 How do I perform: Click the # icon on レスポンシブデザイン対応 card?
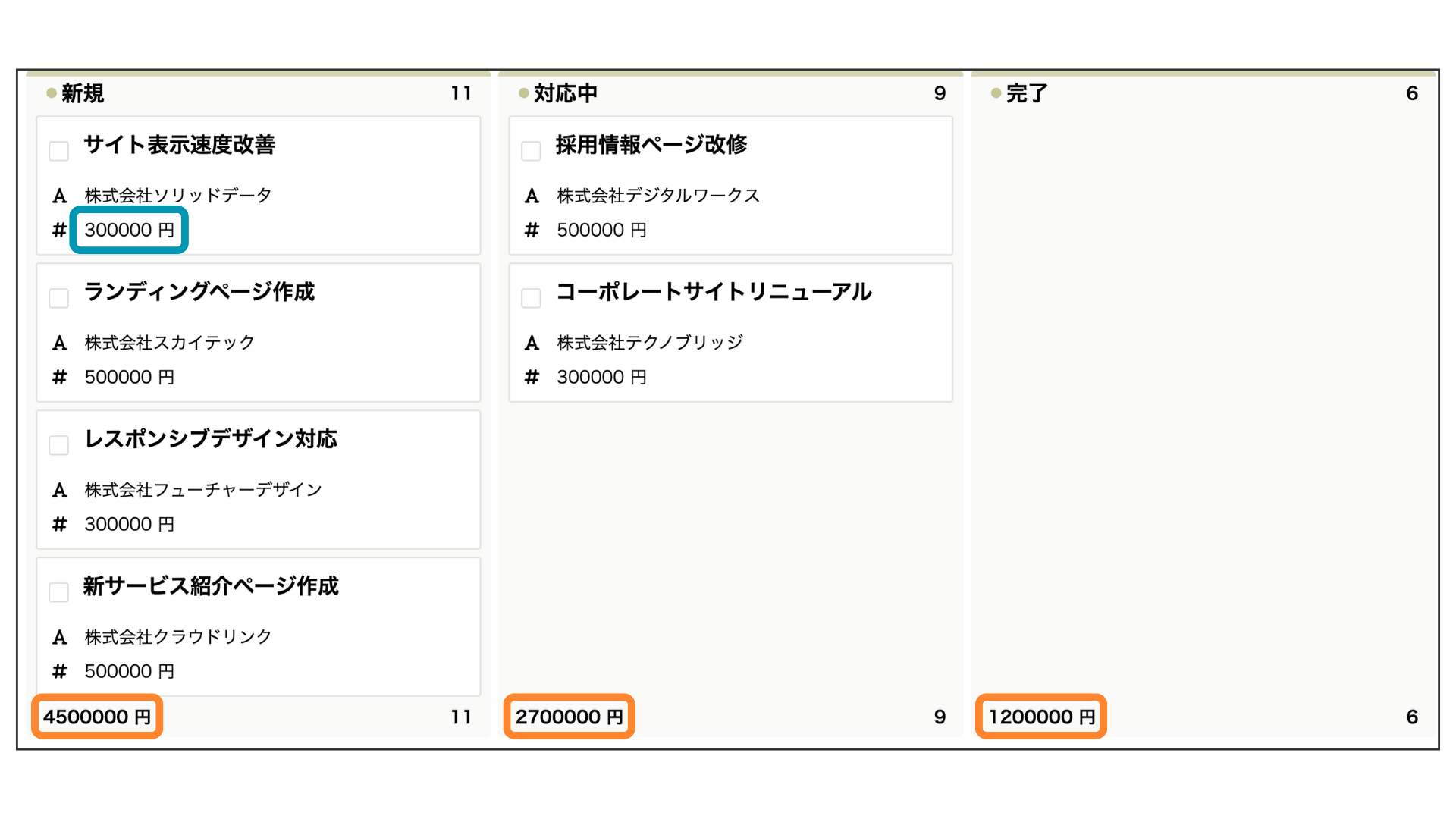tap(60, 524)
